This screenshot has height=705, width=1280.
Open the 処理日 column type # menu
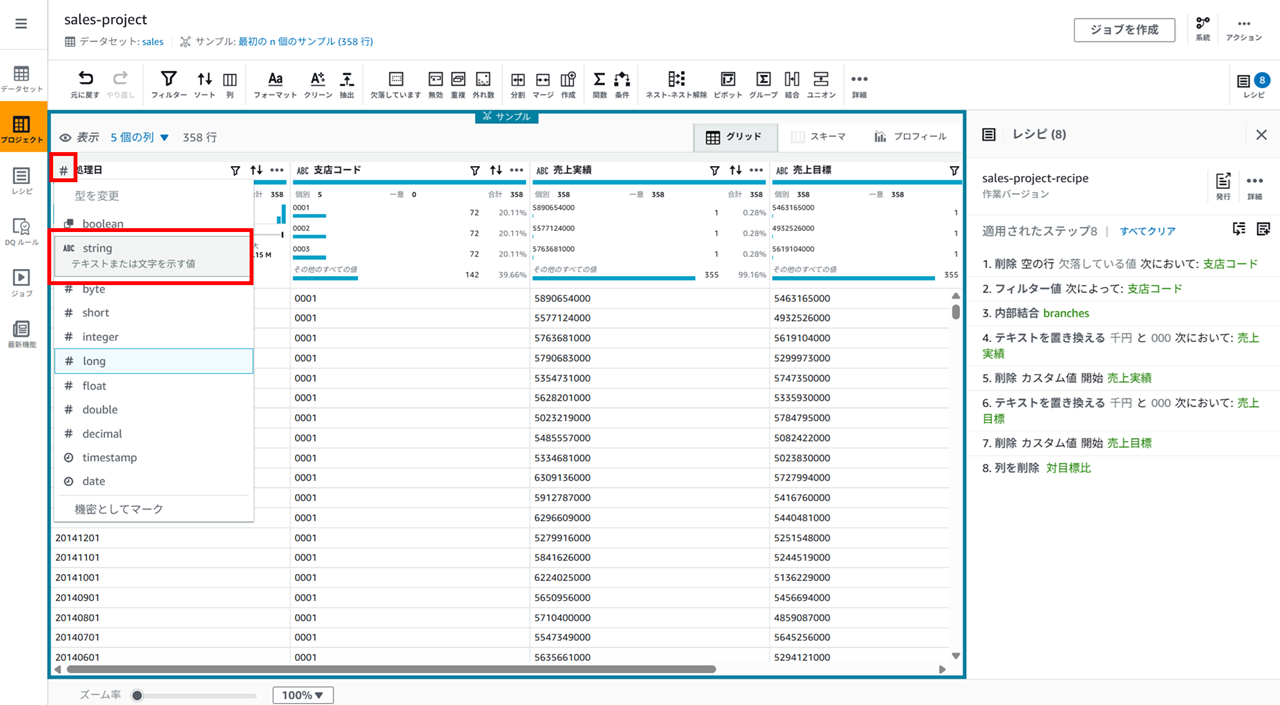coord(63,171)
